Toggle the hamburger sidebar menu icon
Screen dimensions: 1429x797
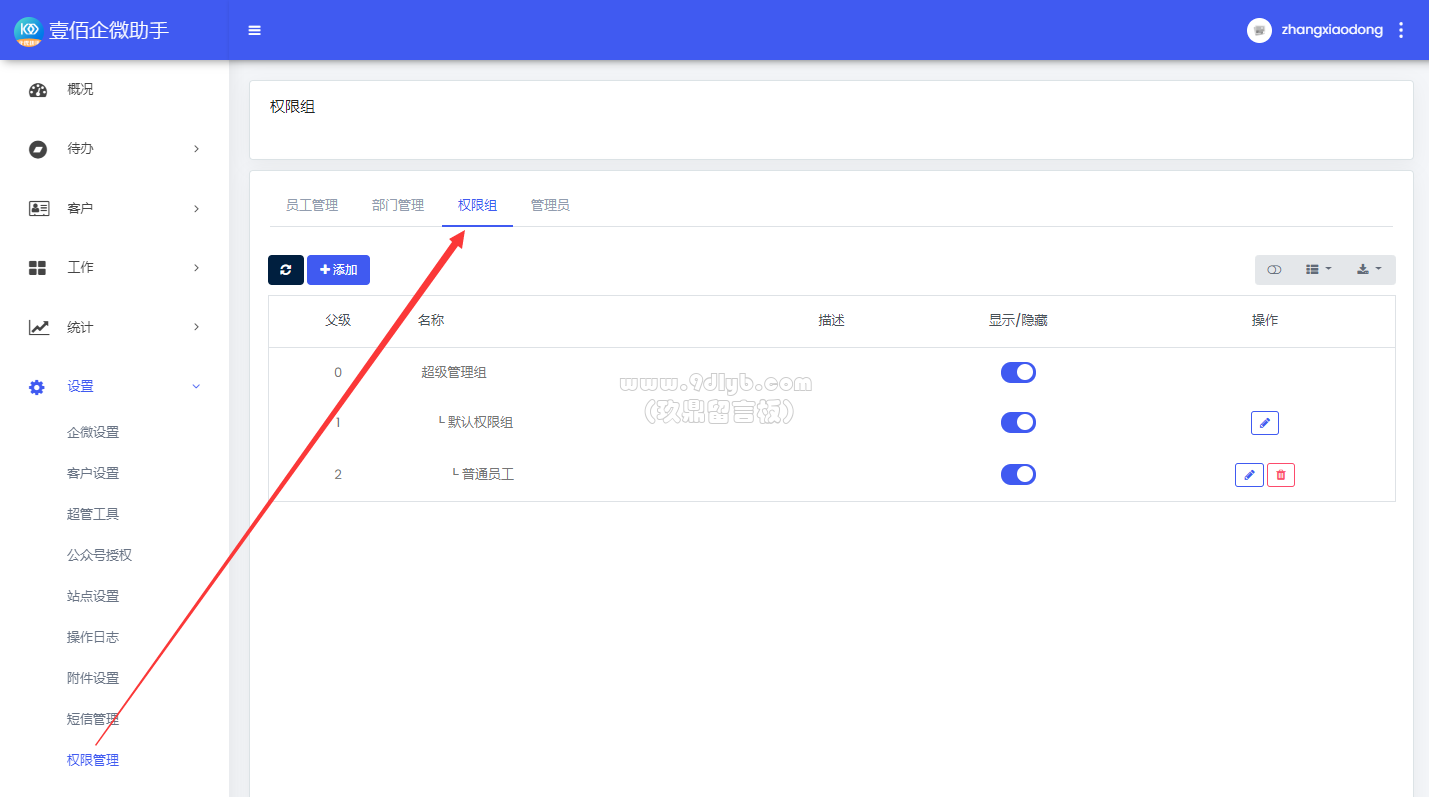coord(255,30)
